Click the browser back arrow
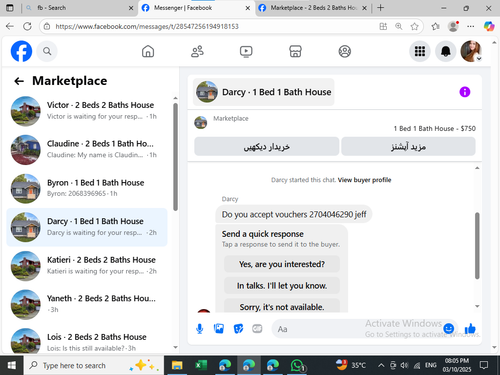 [10, 26]
